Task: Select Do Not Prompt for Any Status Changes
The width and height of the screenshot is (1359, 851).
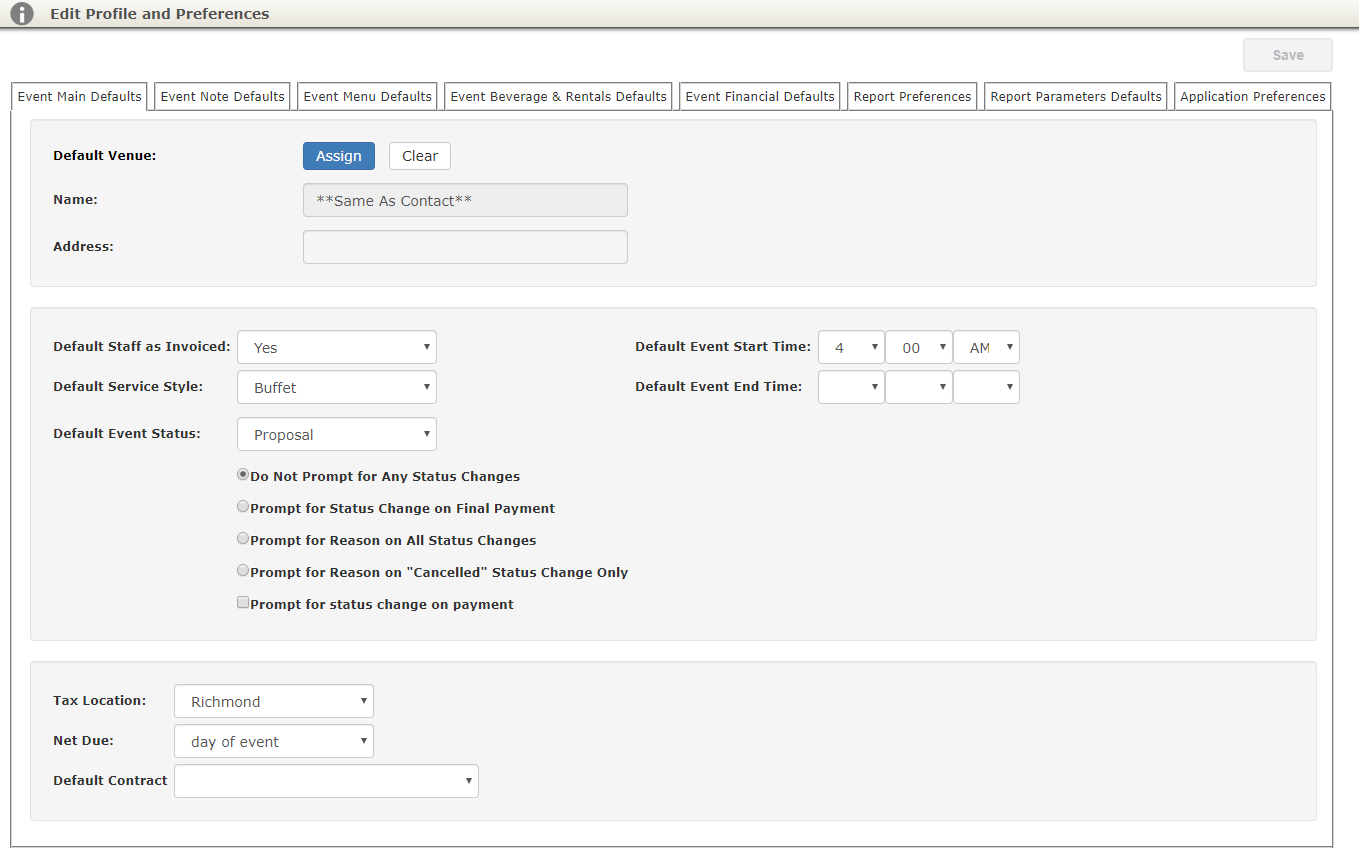Action: (243, 475)
